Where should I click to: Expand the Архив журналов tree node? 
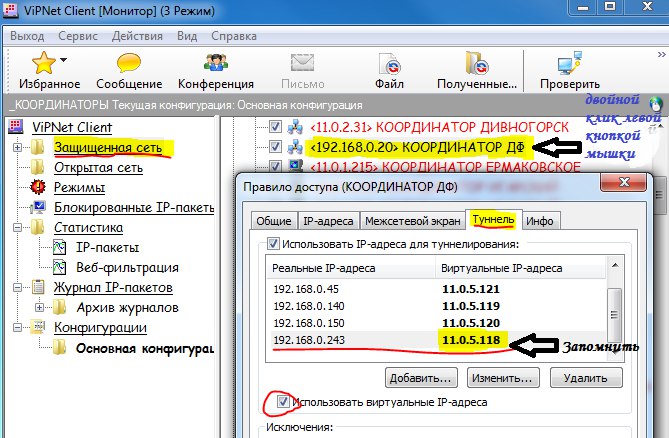tap(39, 307)
